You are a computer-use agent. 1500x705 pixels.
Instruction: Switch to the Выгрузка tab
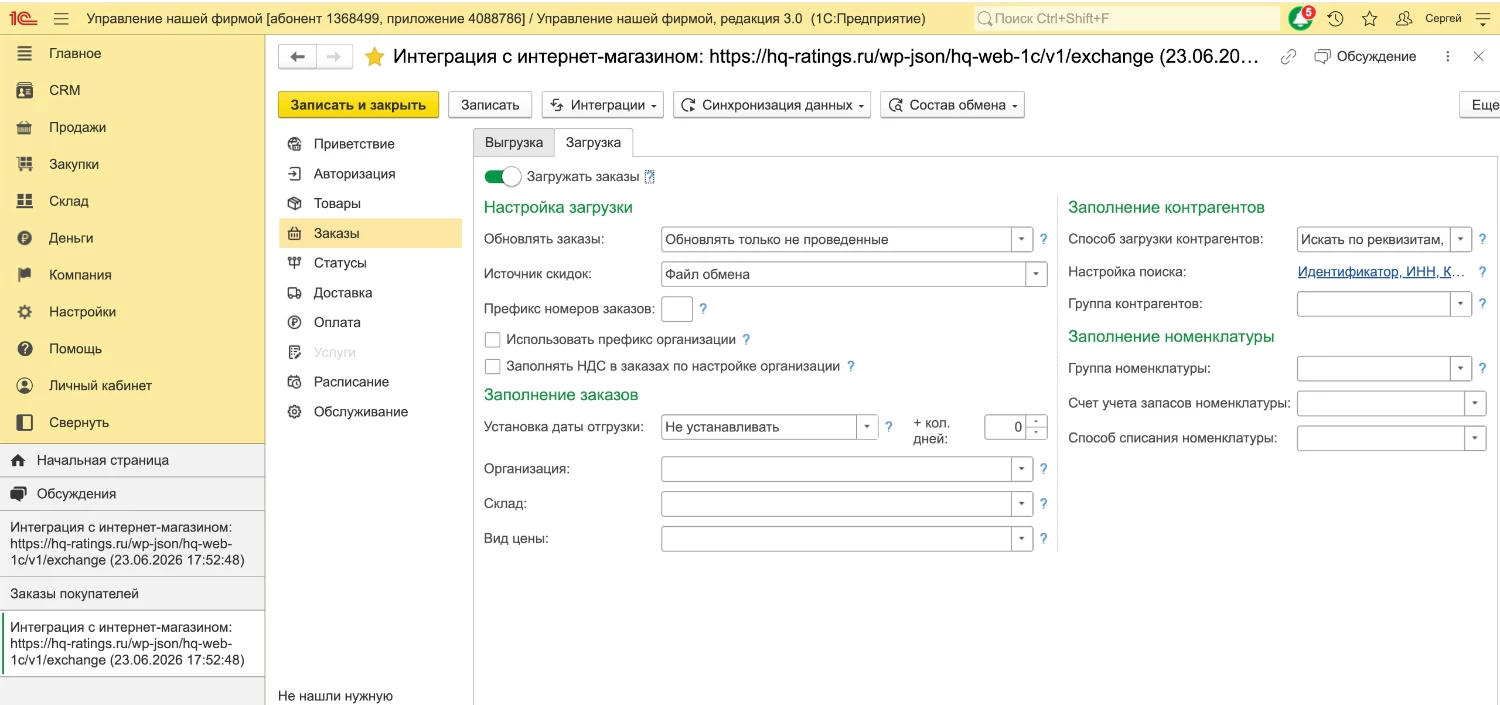pos(514,143)
